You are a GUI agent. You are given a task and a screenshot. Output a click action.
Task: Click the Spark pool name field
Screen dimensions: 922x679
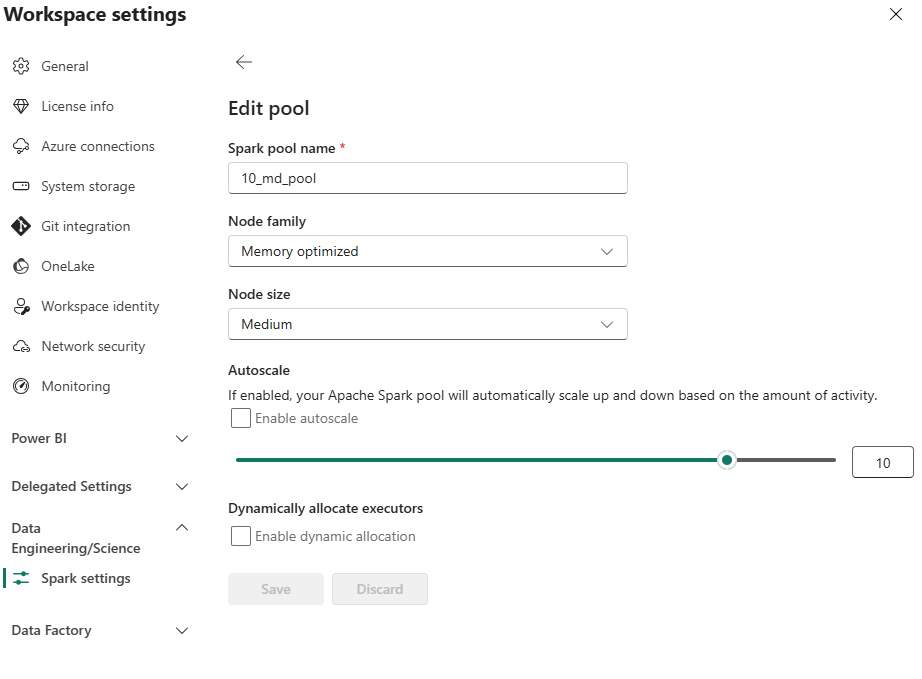(x=427, y=178)
